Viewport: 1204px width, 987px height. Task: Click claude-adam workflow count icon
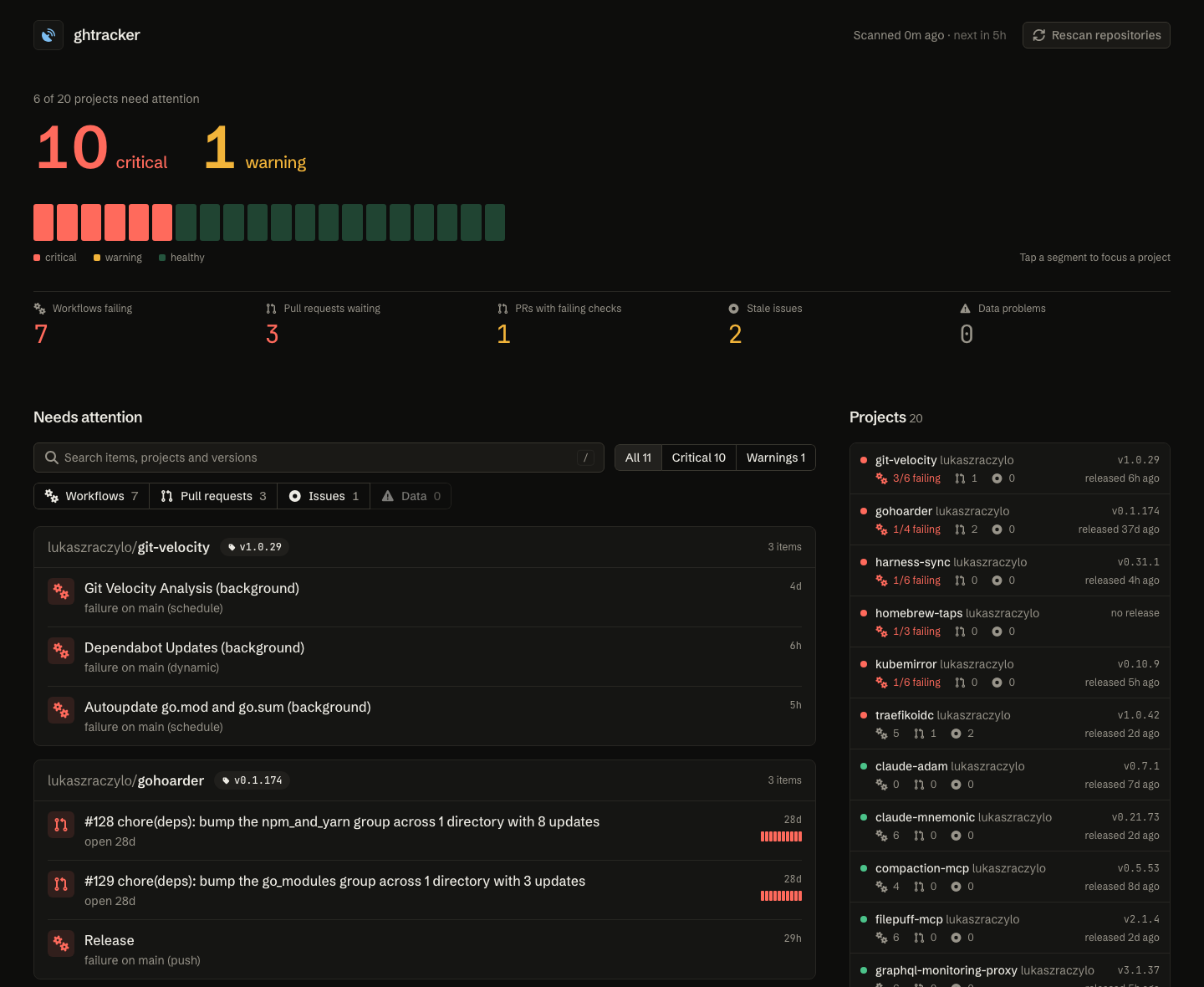881,785
